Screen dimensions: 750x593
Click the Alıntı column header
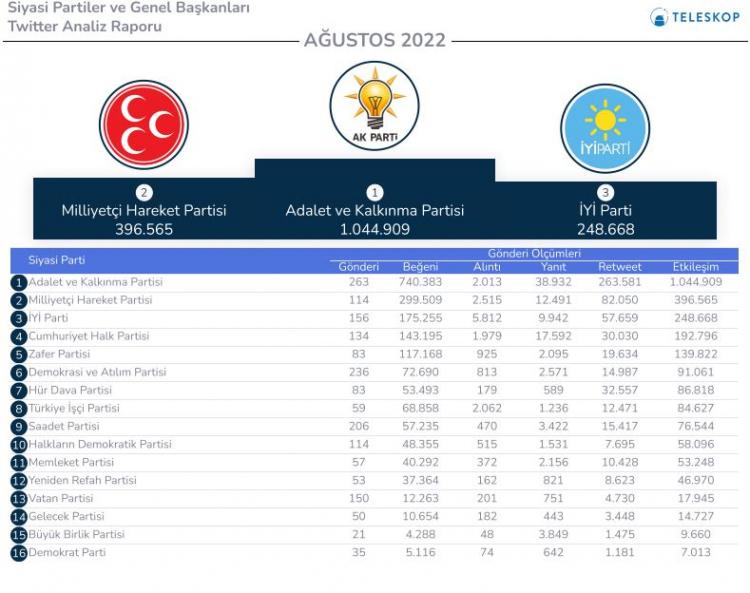point(487,267)
